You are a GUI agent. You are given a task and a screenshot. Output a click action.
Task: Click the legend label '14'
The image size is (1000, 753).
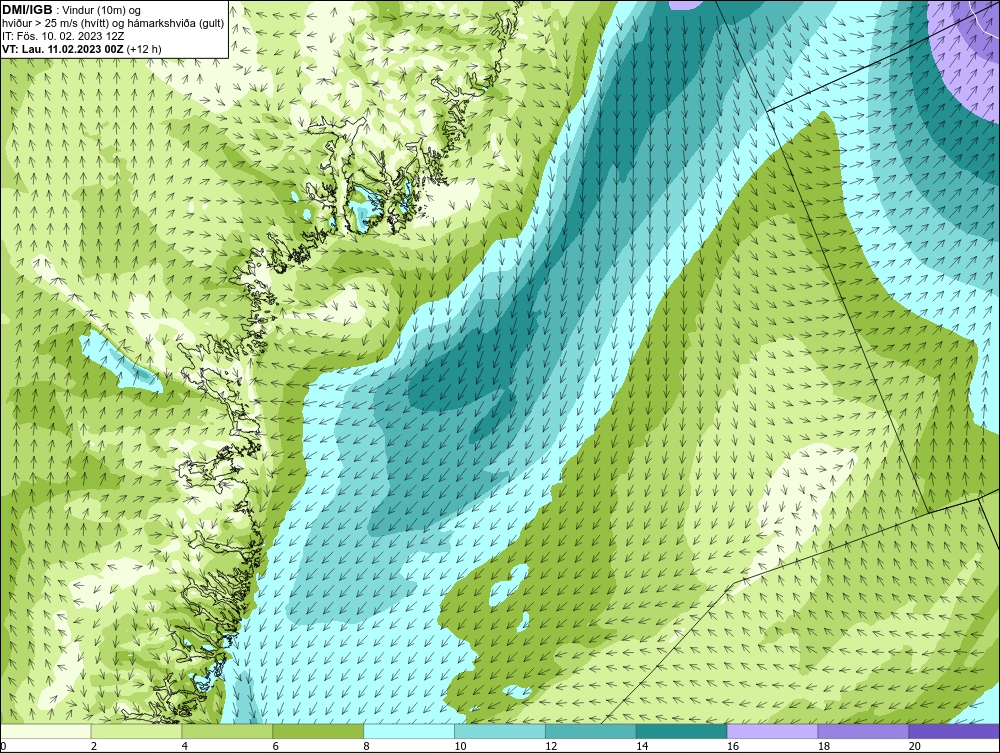(642, 746)
